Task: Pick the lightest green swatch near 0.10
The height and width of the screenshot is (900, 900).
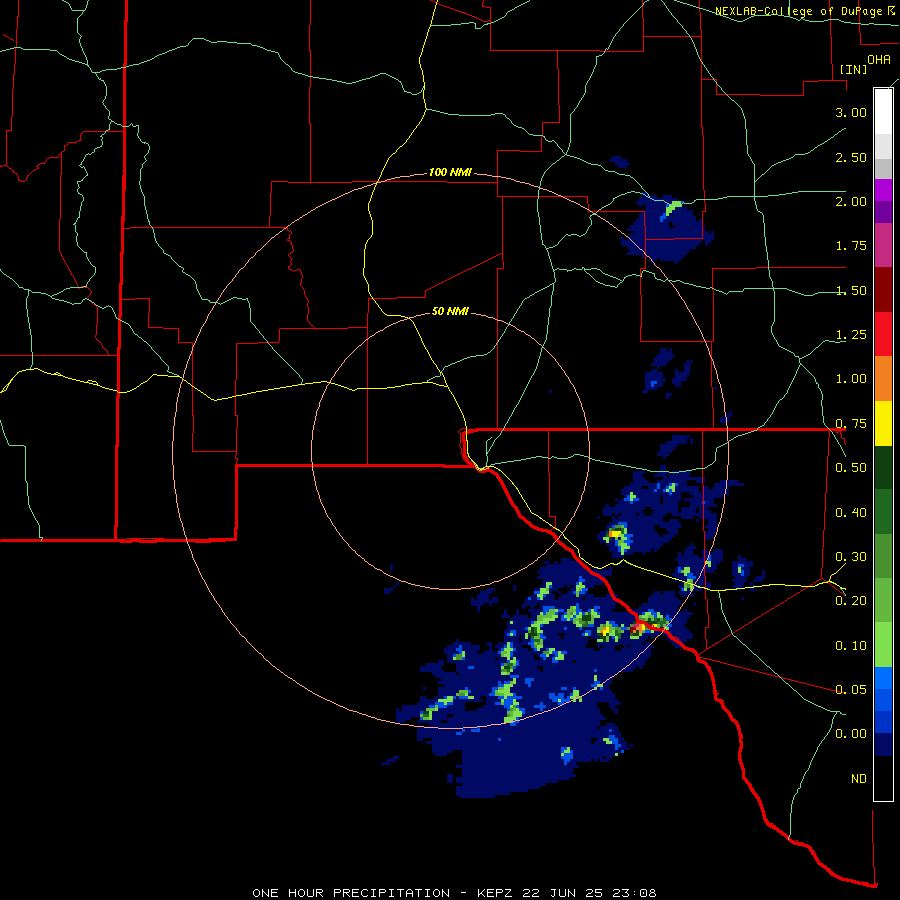Action: click(883, 645)
